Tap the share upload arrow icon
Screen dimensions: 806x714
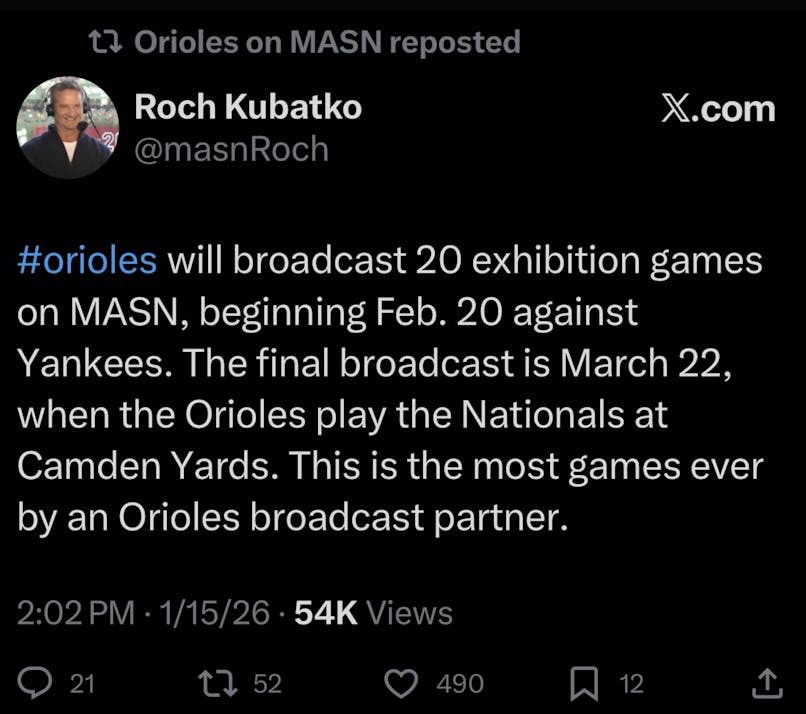(x=767, y=683)
